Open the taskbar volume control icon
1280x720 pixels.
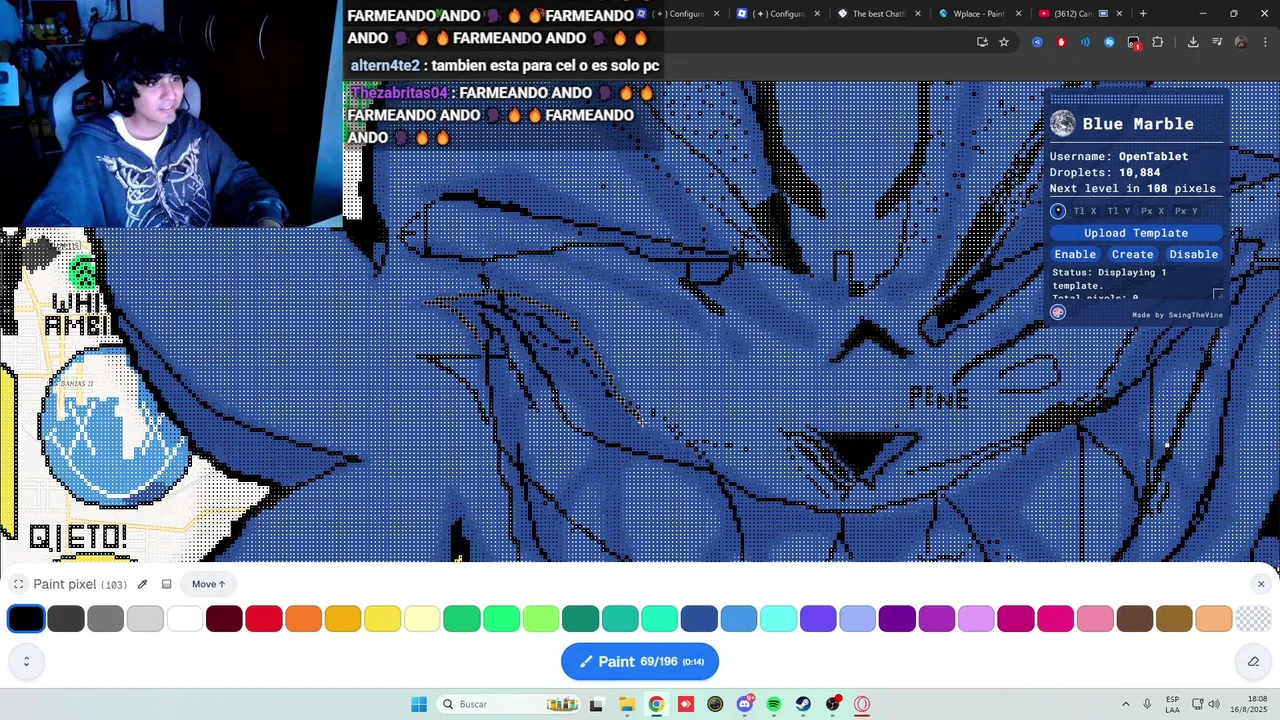pyautogui.click(x=1214, y=704)
